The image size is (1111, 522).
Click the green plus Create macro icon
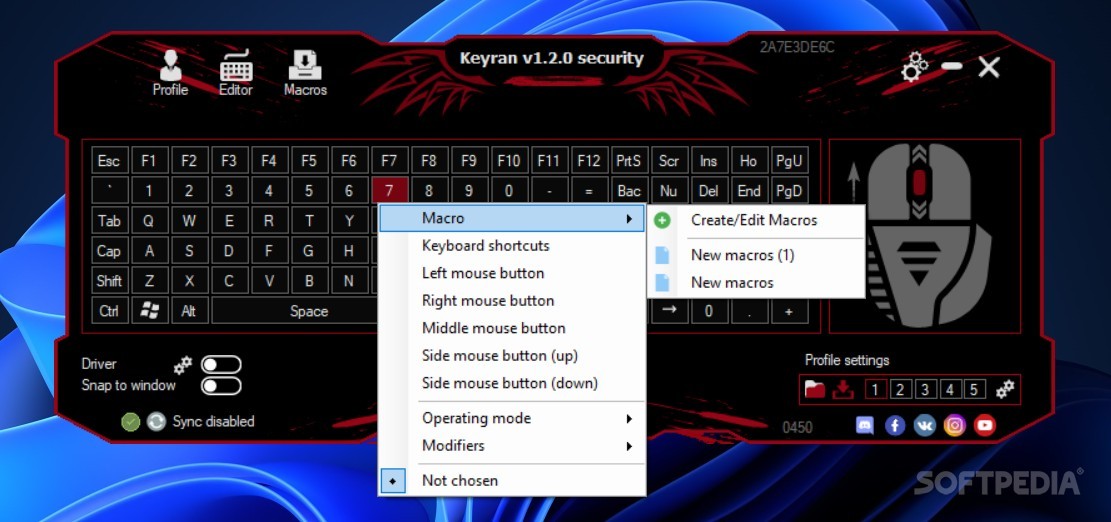point(662,220)
